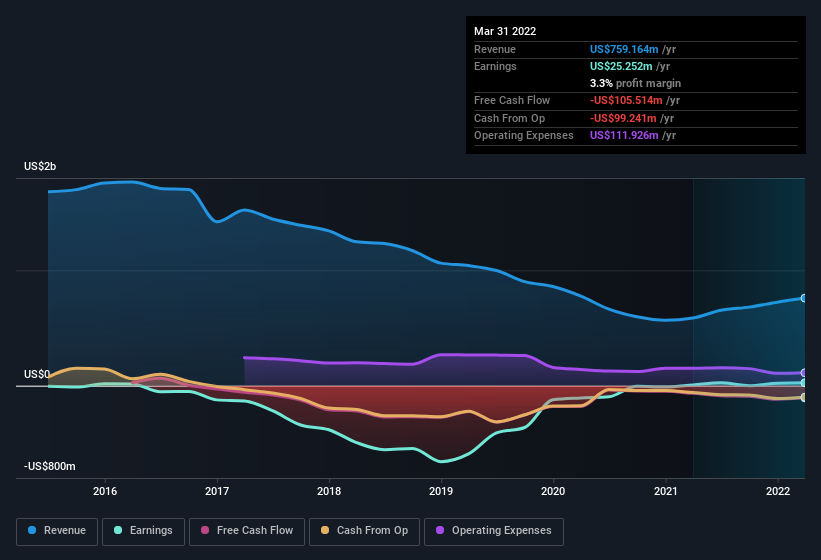Viewport: 821px width, 560px height.
Task: Hide the Free Cash Flow series
Action: pyautogui.click(x=247, y=531)
